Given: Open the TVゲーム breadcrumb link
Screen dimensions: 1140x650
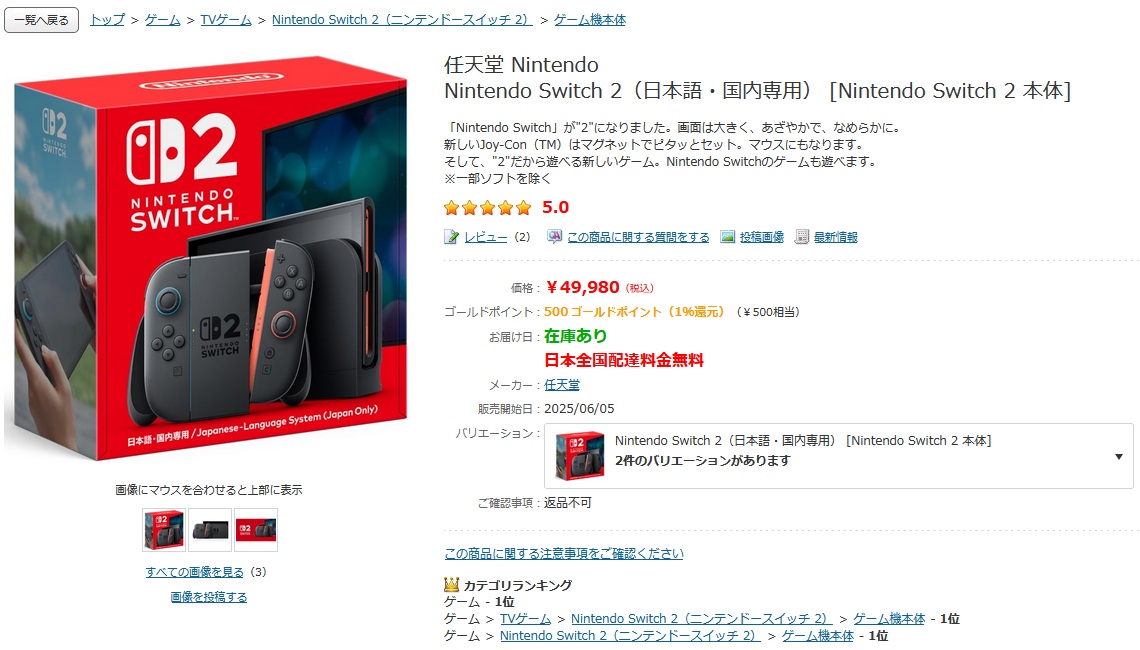Looking at the screenshot, I should tap(226, 20).
